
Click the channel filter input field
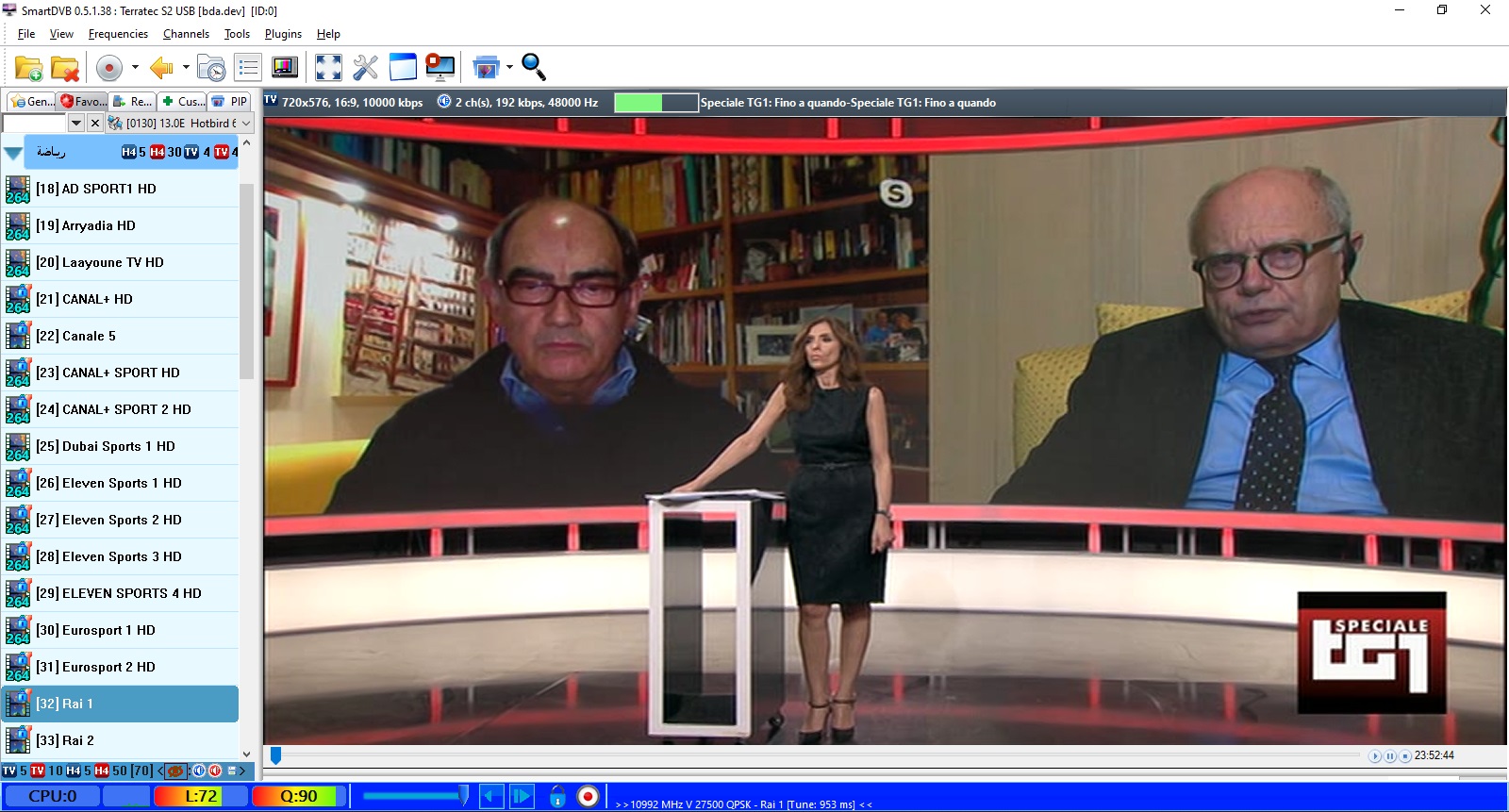(x=35, y=124)
